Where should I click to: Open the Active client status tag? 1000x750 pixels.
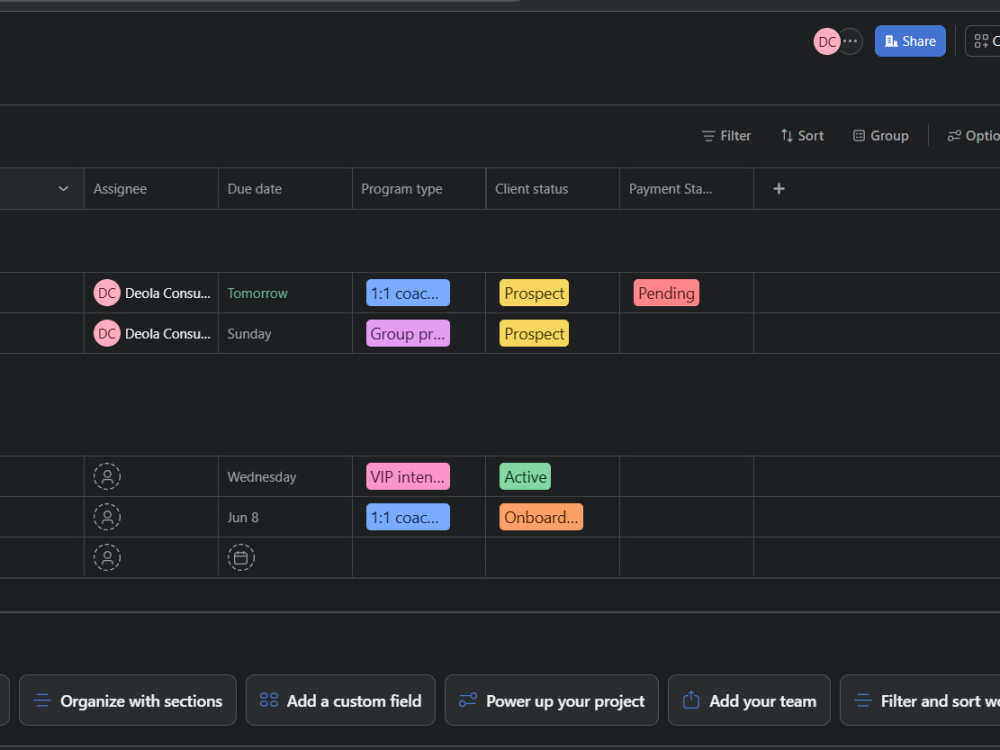pos(525,477)
